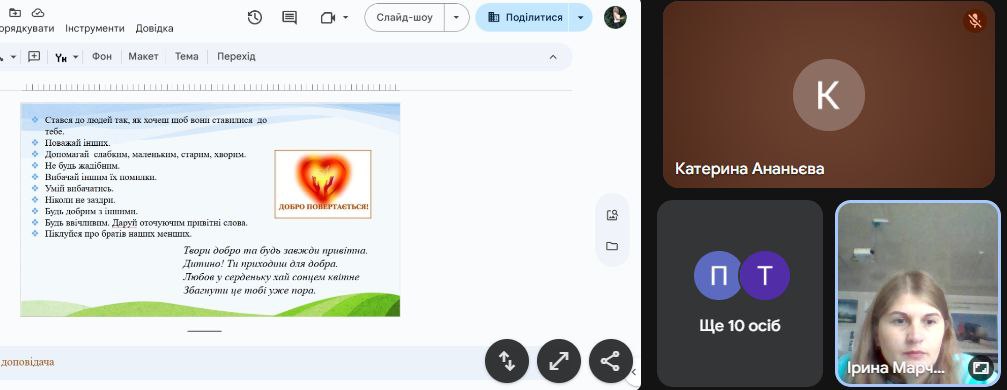Toggle muted microphone on Катерина Ананьєва tile

975,22
